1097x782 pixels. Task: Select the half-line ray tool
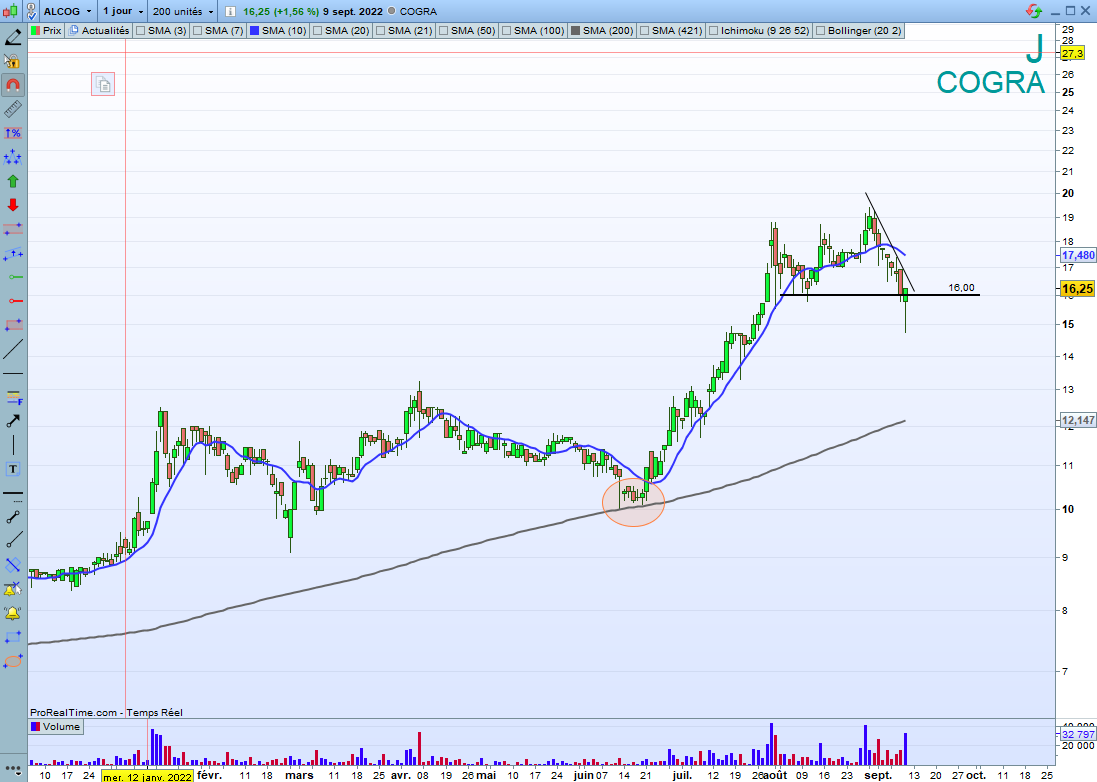pos(13,541)
